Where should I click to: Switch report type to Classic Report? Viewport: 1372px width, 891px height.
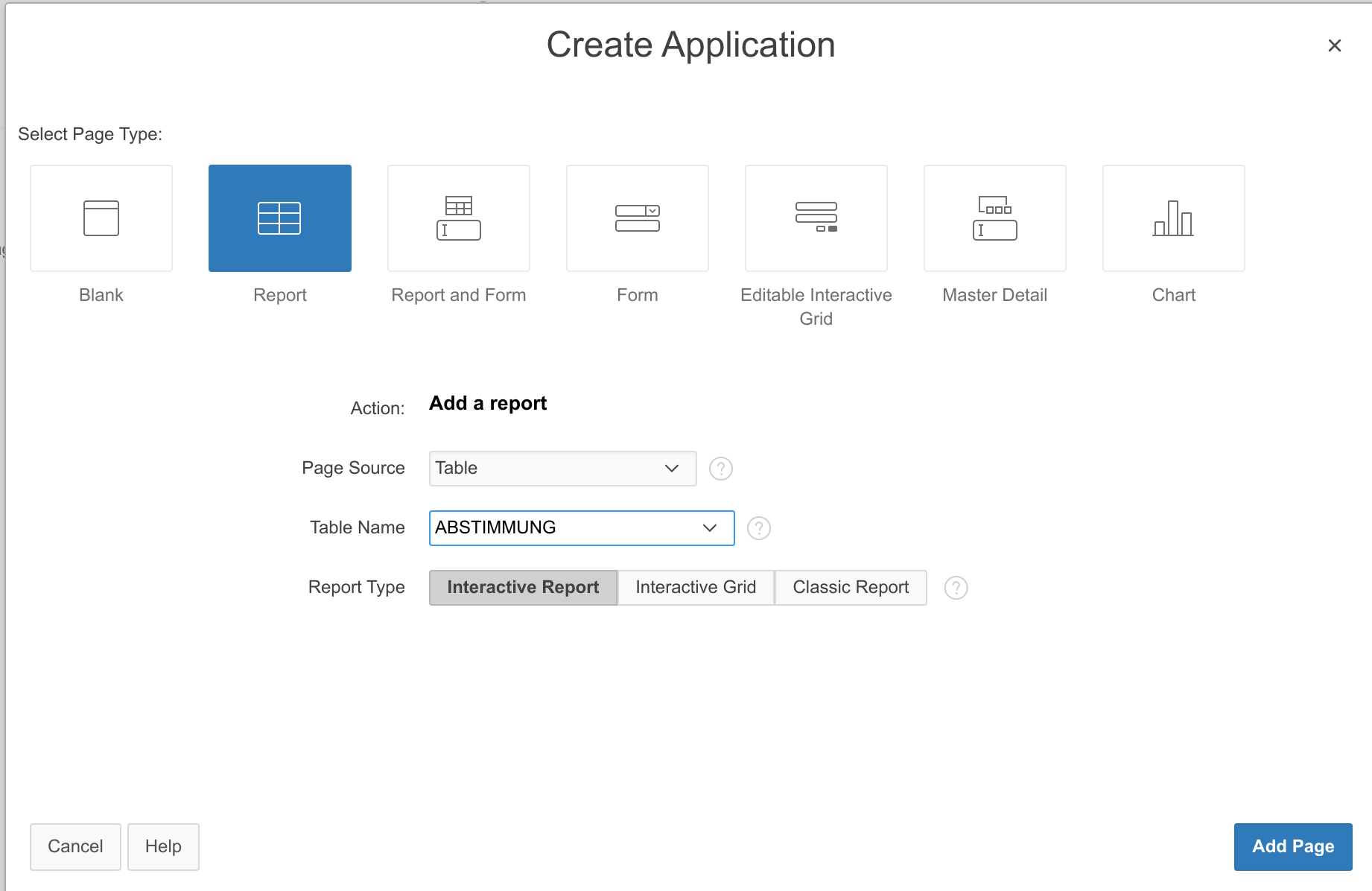(x=851, y=588)
